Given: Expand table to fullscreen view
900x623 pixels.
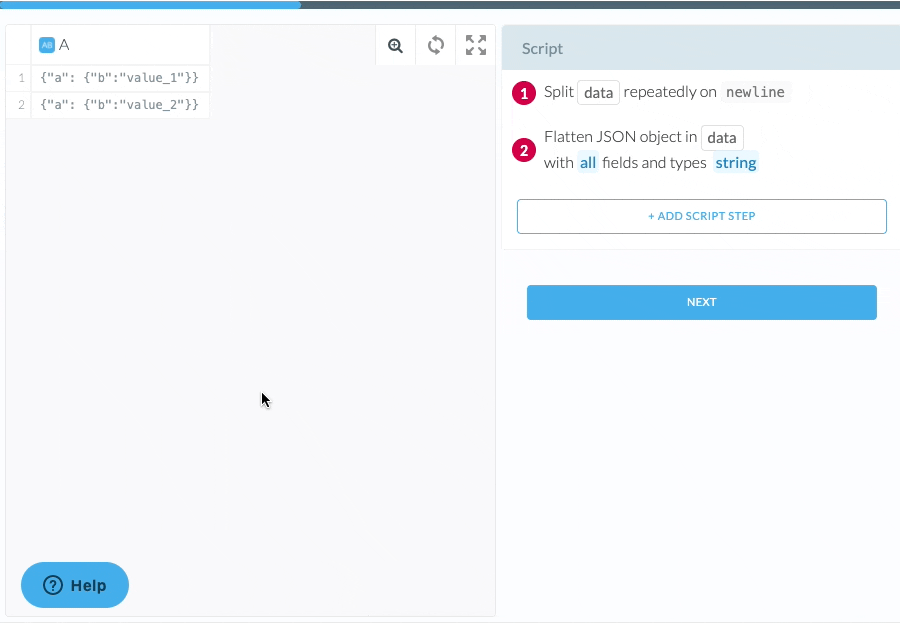Looking at the screenshot, I should (x=476, y=45).
